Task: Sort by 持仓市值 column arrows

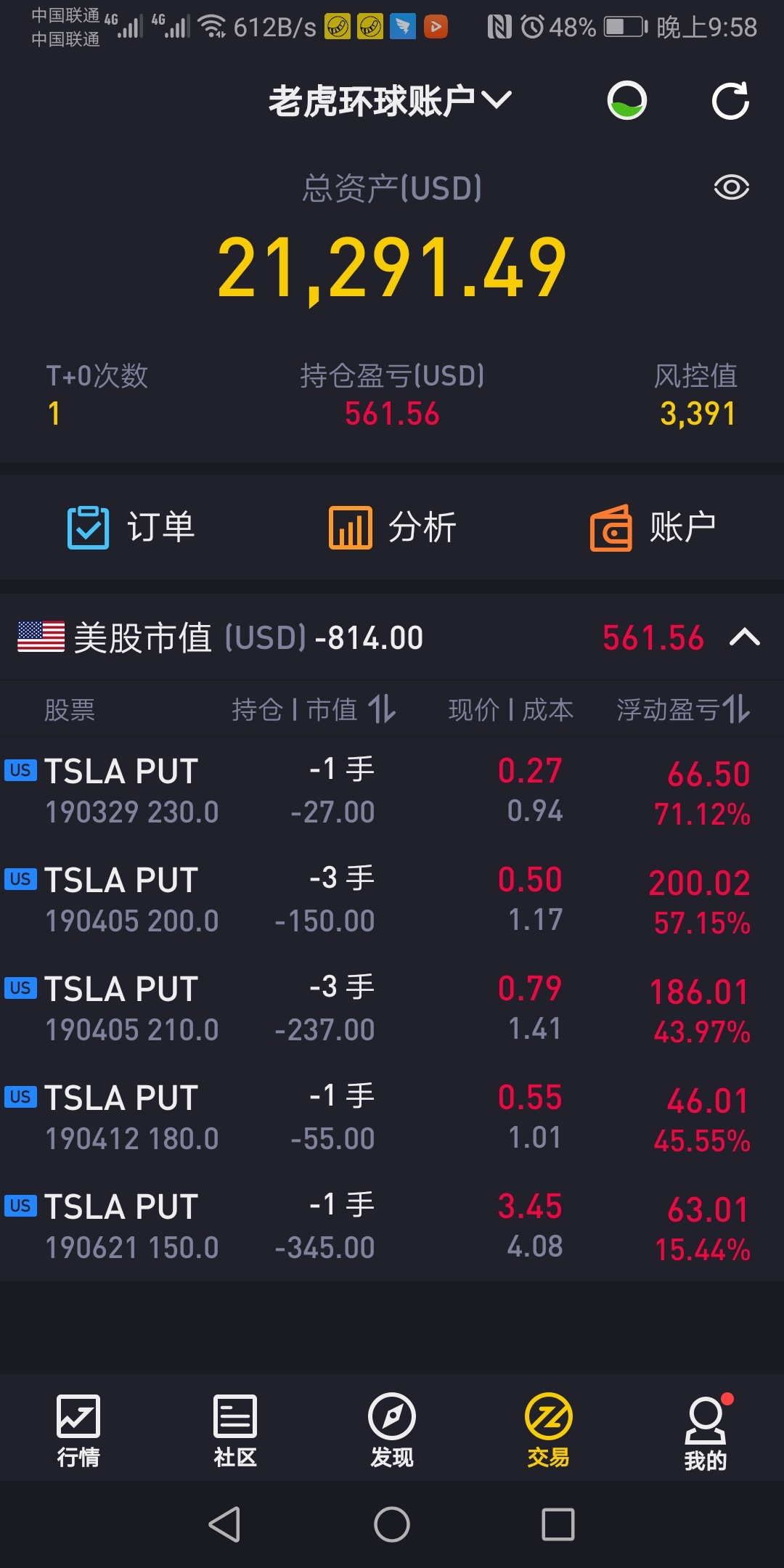Action: 382,709
